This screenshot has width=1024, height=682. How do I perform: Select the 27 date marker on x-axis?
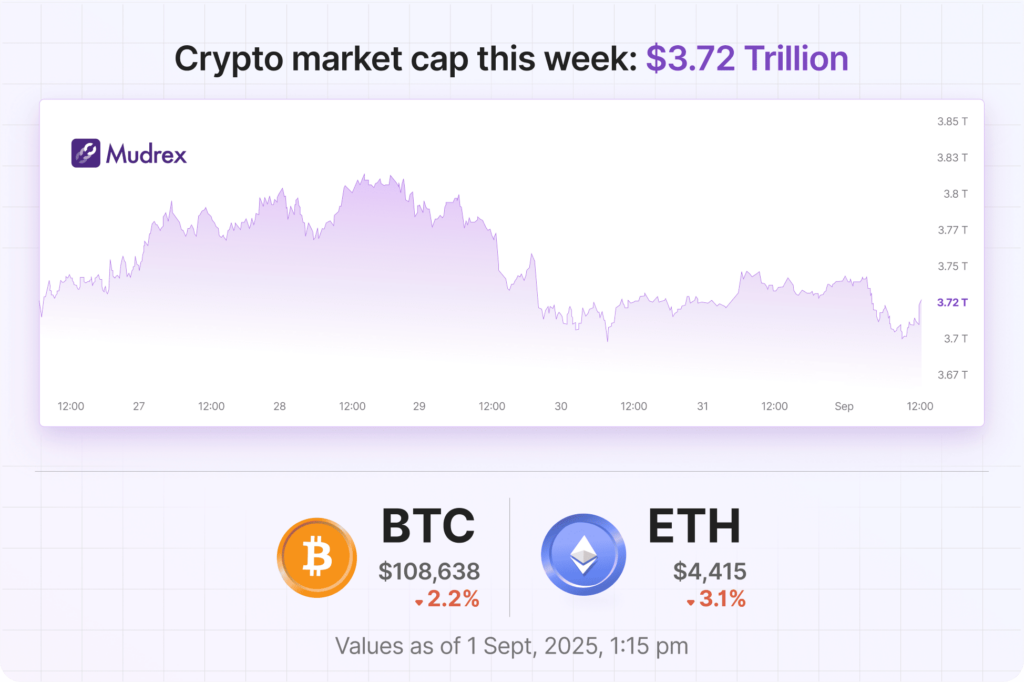pyautogui.click(x=139, y=406)
